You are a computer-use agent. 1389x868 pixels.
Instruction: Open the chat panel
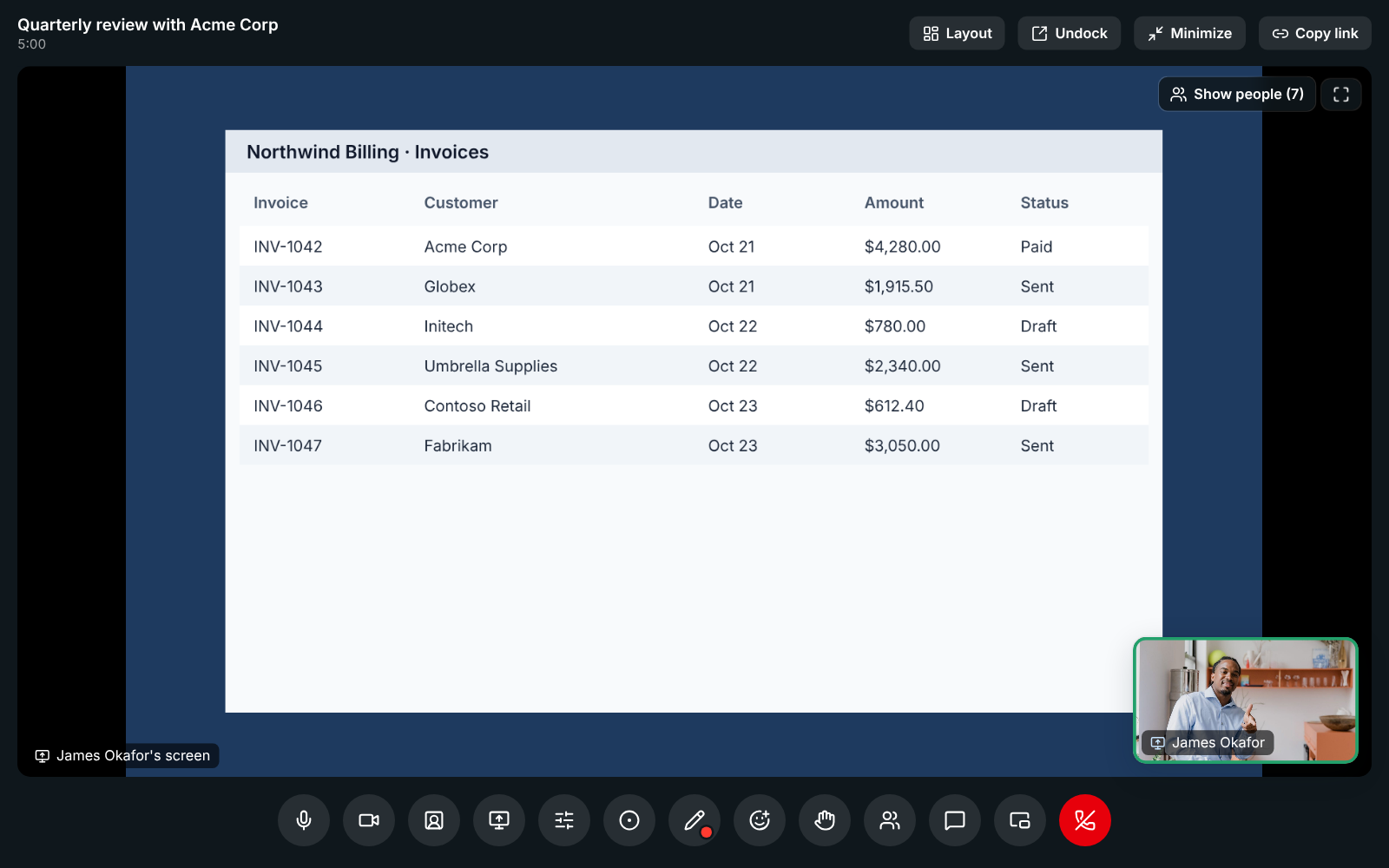coord(955,820)
